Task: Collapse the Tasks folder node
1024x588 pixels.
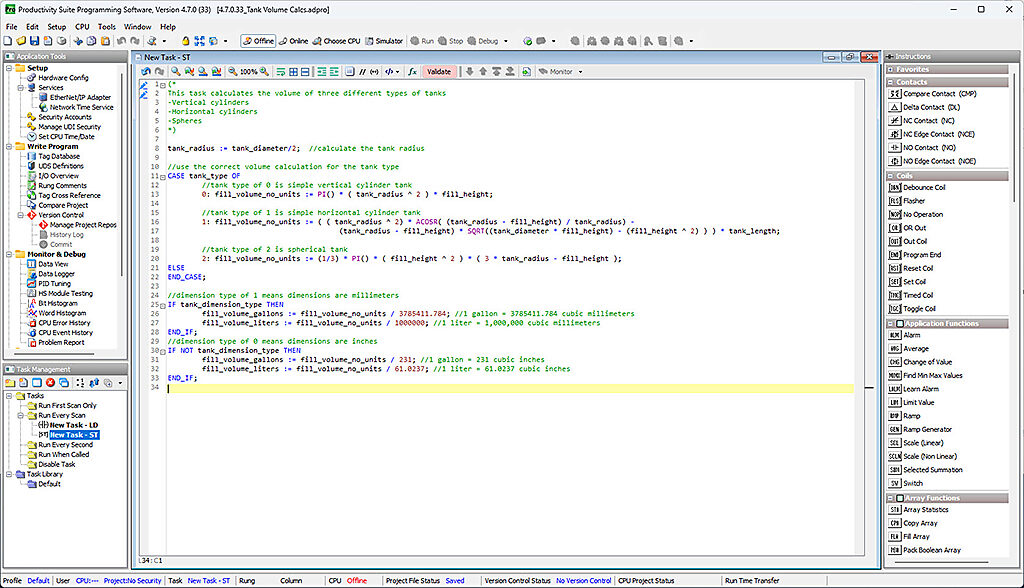Action: pyautogui.click(x=9, y=396)
